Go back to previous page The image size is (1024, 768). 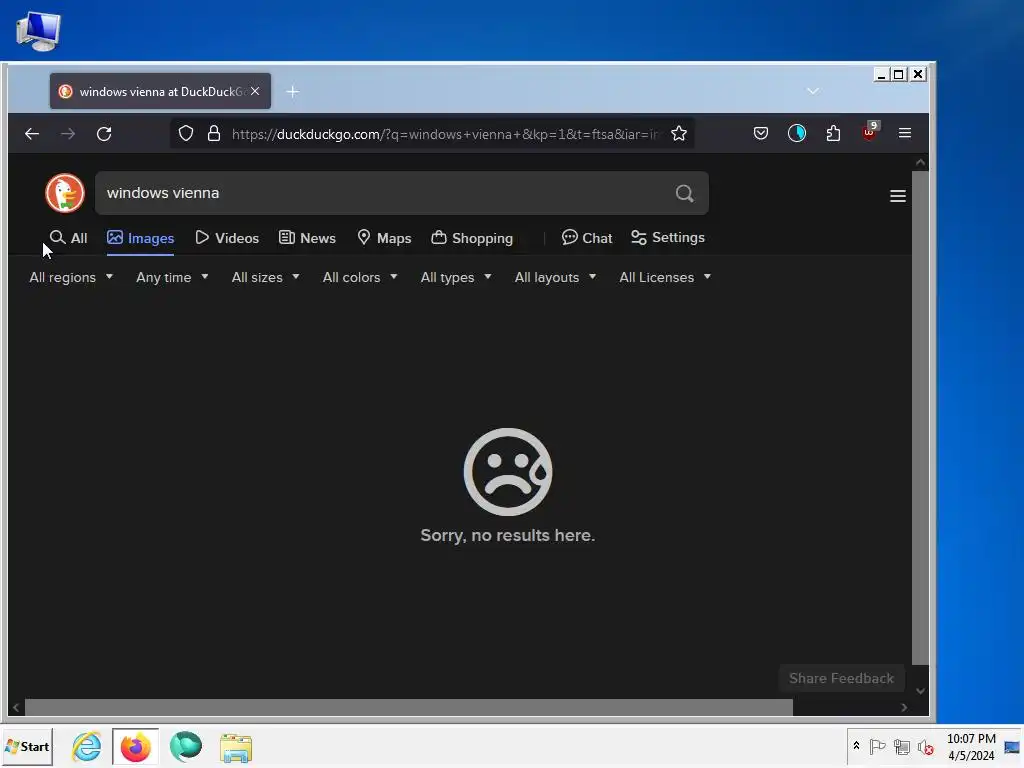(x=31, y=134)
